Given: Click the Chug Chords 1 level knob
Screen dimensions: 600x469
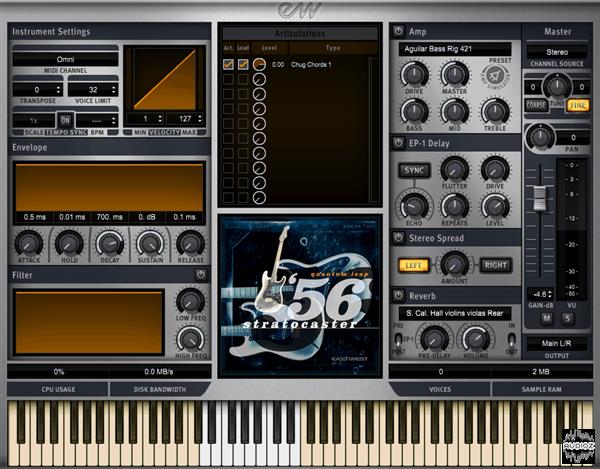Looking at the screenshot, I should [259, 64].
